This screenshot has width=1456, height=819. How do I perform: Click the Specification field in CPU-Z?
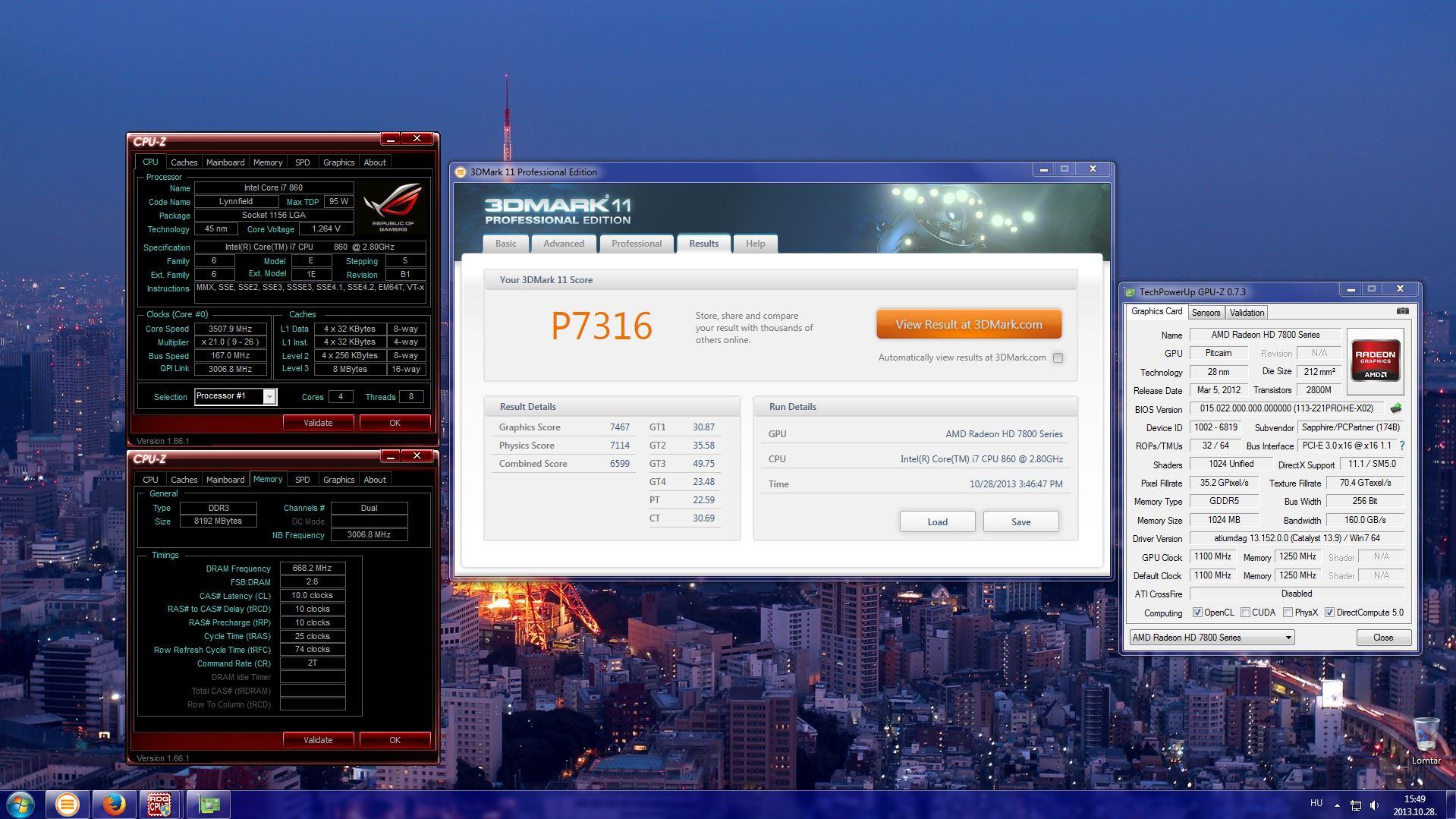click(x=310, y=247)
